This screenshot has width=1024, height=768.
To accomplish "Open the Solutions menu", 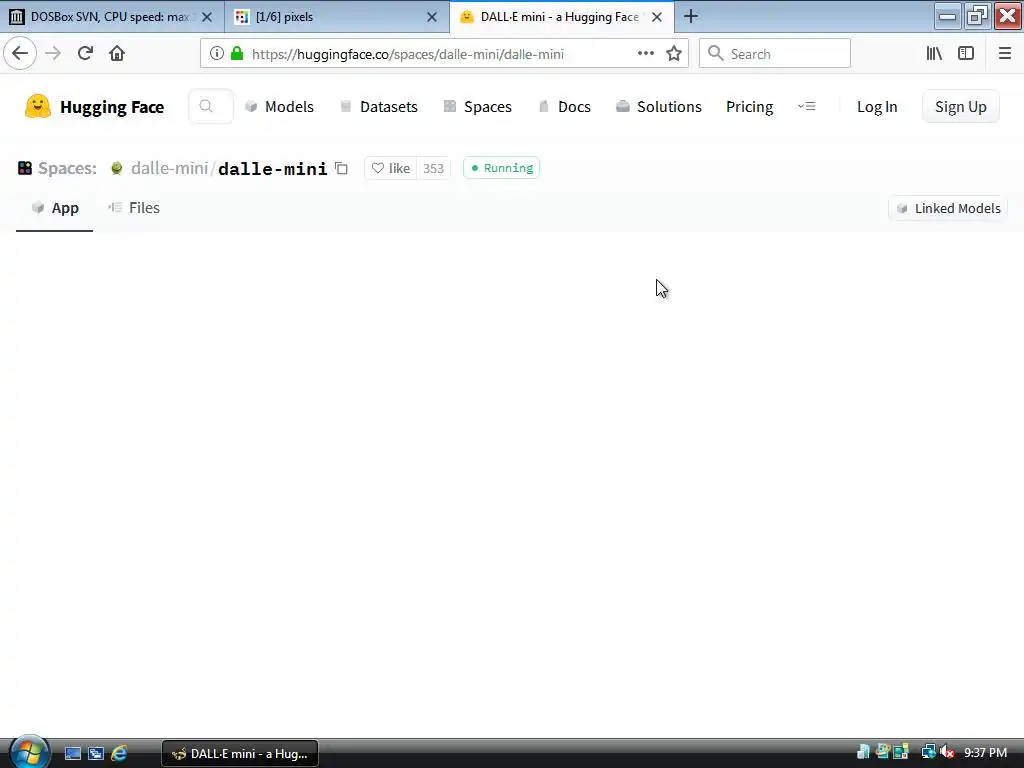I will tap(659, 106).
